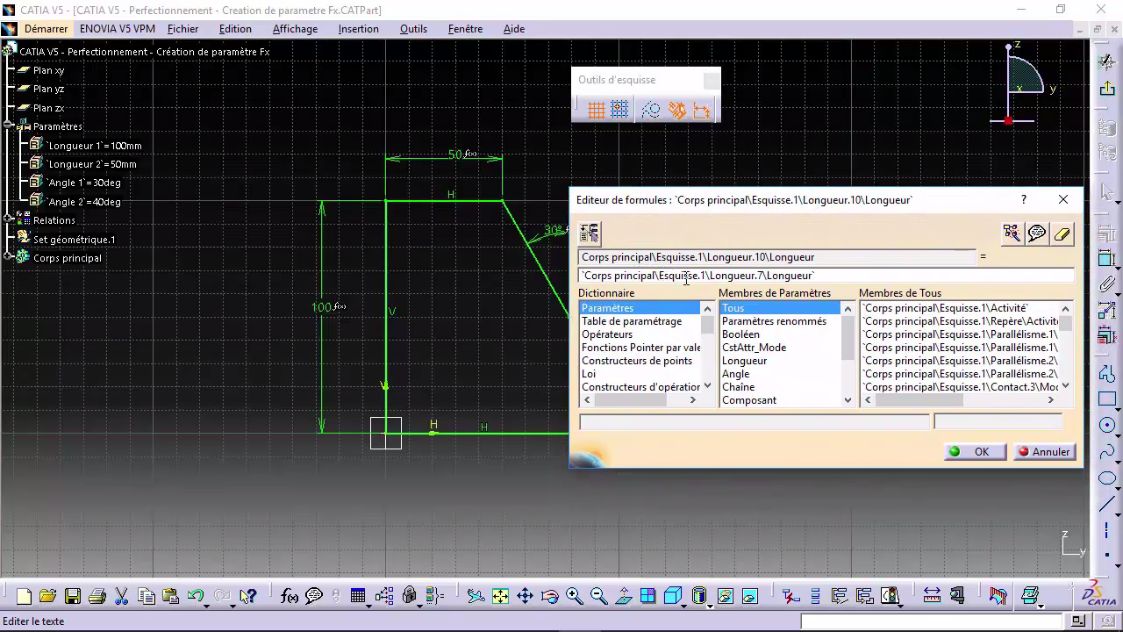Image resolution: width=1123 pixels, height=632 pixels.
Task: Click the formula text input field
Action: coord(826,275)
